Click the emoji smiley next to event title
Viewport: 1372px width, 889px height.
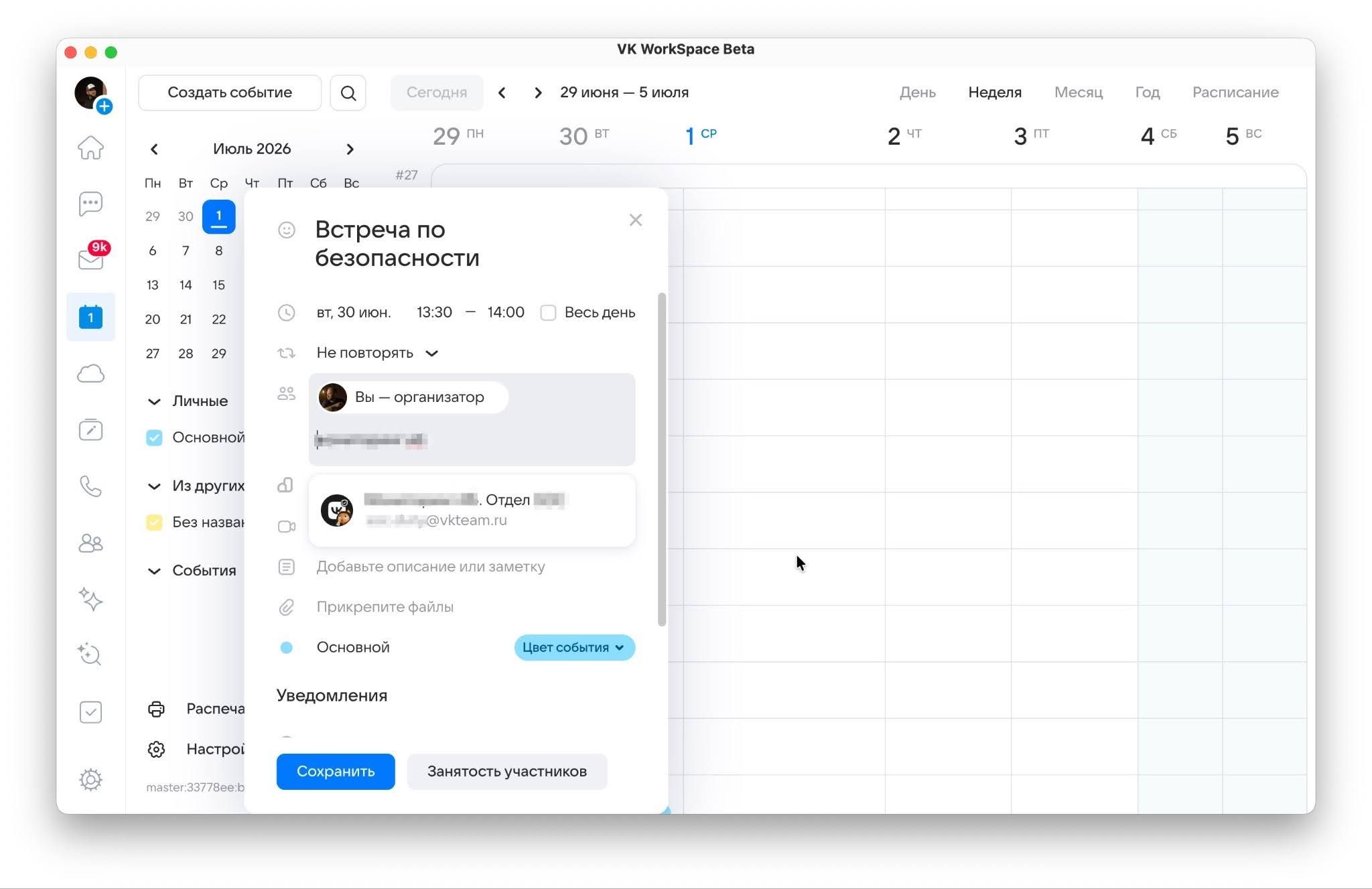[286, 230]
